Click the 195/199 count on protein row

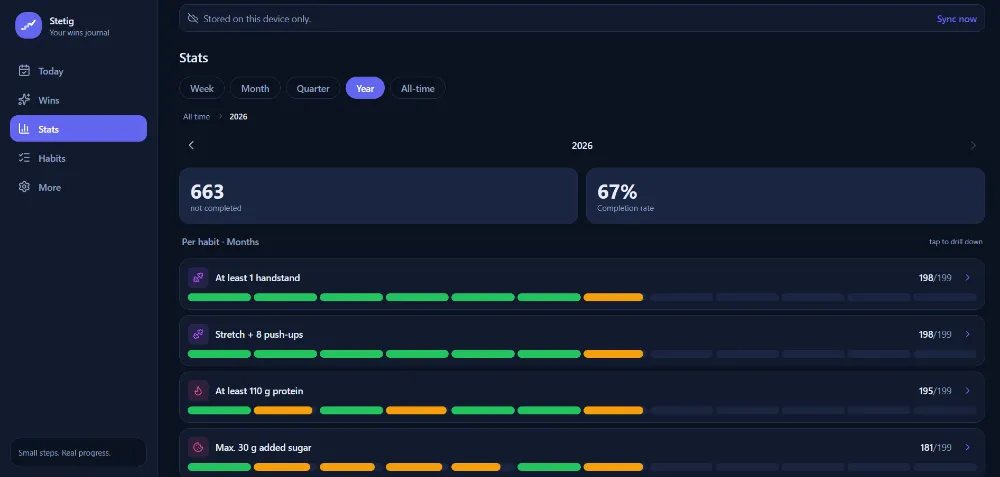[936, 391]
